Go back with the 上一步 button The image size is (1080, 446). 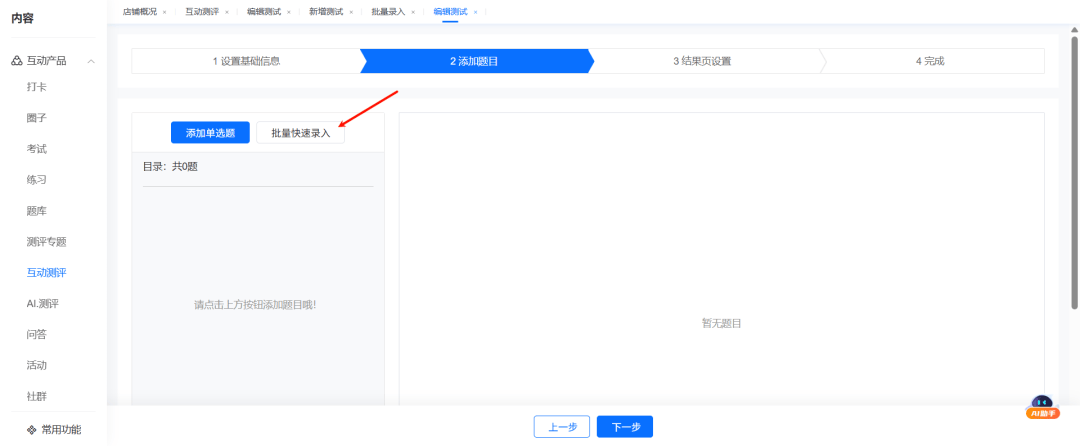pyautogui.click(x=561, y=427)
